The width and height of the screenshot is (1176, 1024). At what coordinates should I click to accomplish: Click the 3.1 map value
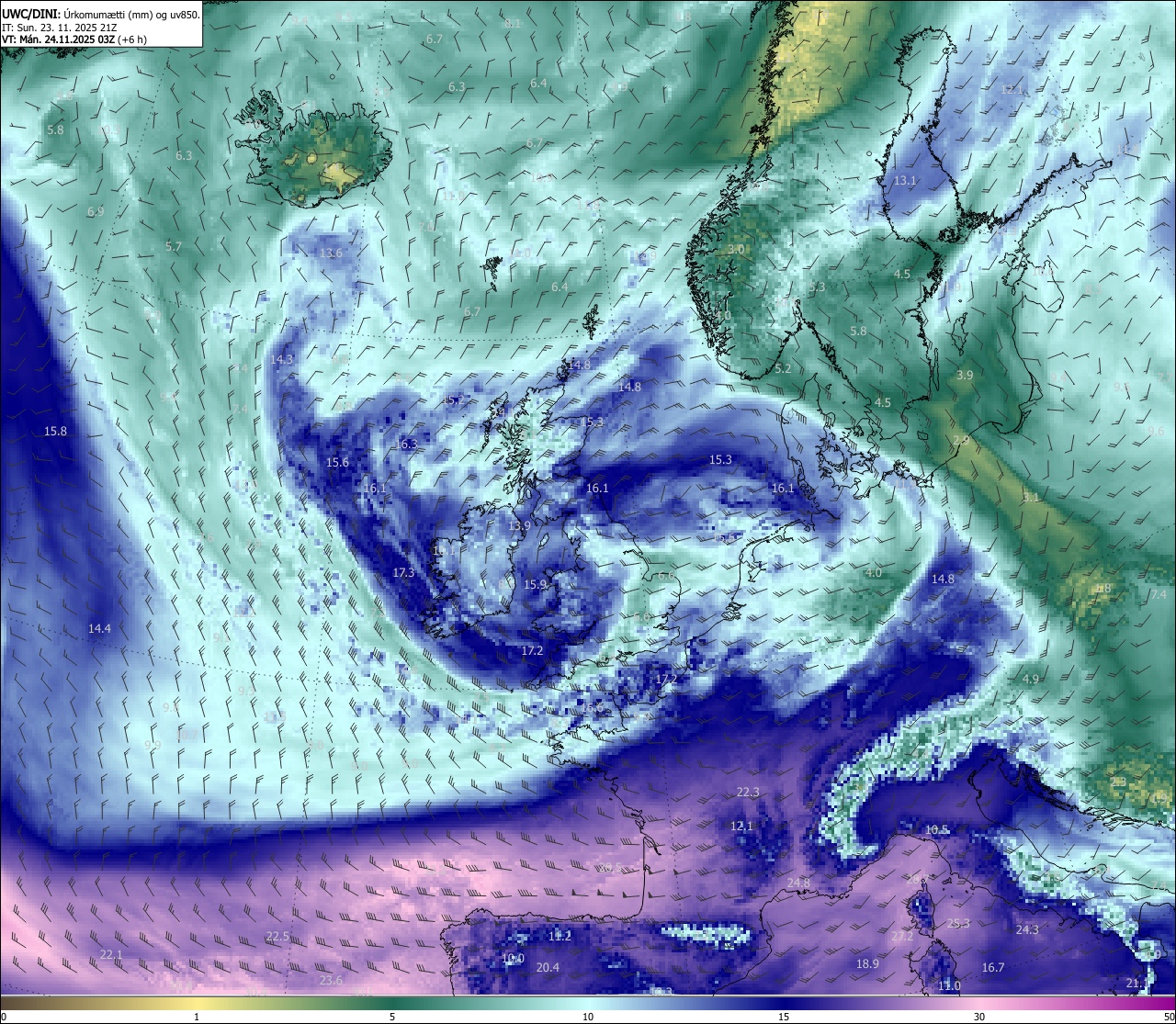pyautogui.click(x=1031, y=497)
